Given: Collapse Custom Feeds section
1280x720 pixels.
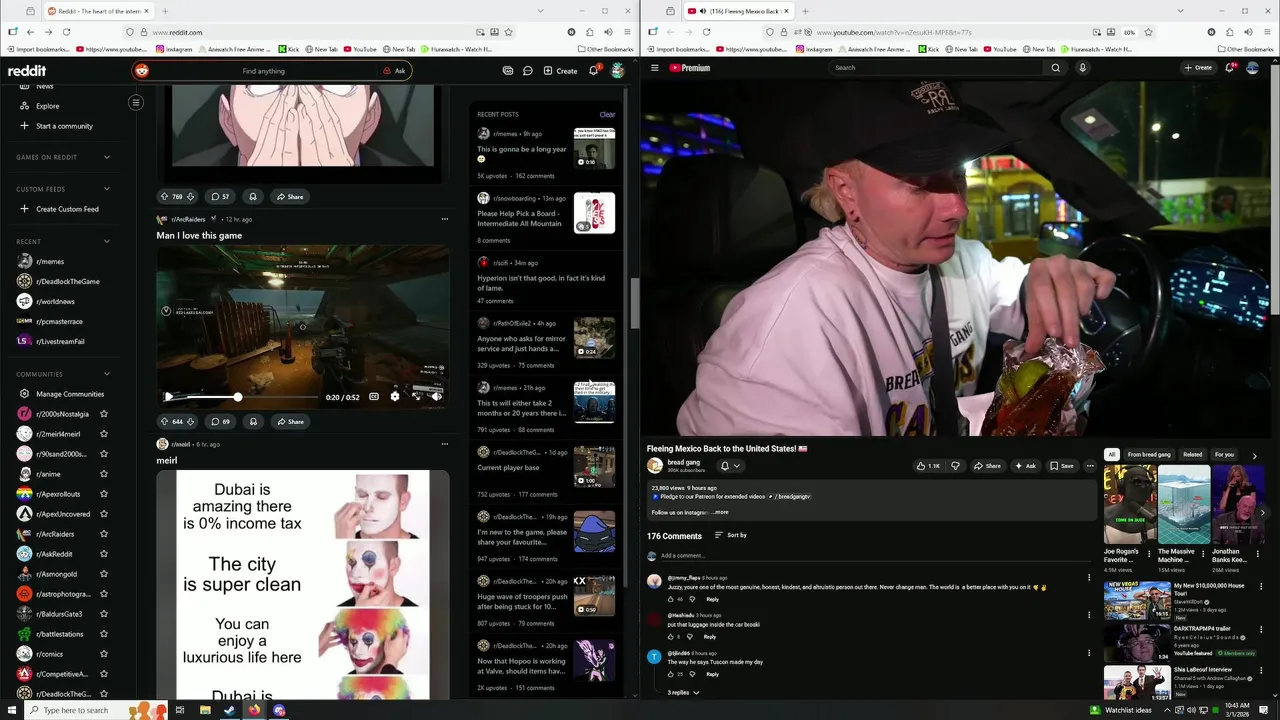Looking at the screenshot, I should click(x=107, y=189).
